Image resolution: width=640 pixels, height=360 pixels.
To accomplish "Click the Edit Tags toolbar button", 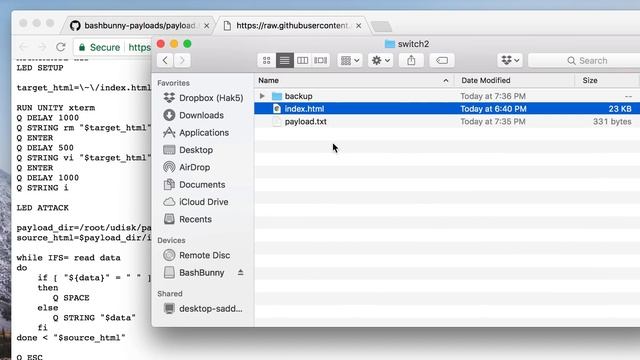I will 442,60.
